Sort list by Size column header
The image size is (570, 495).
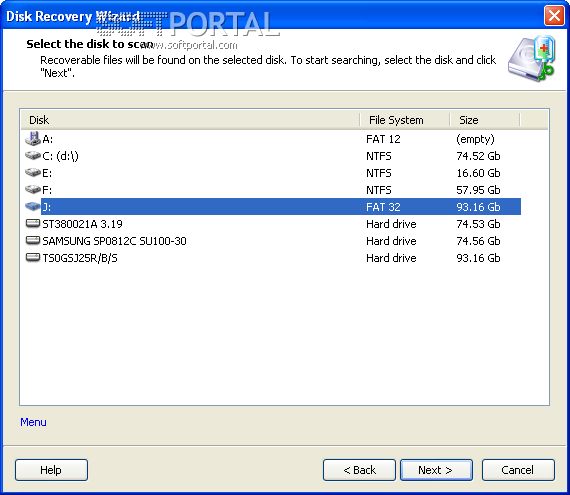[485, 120]
